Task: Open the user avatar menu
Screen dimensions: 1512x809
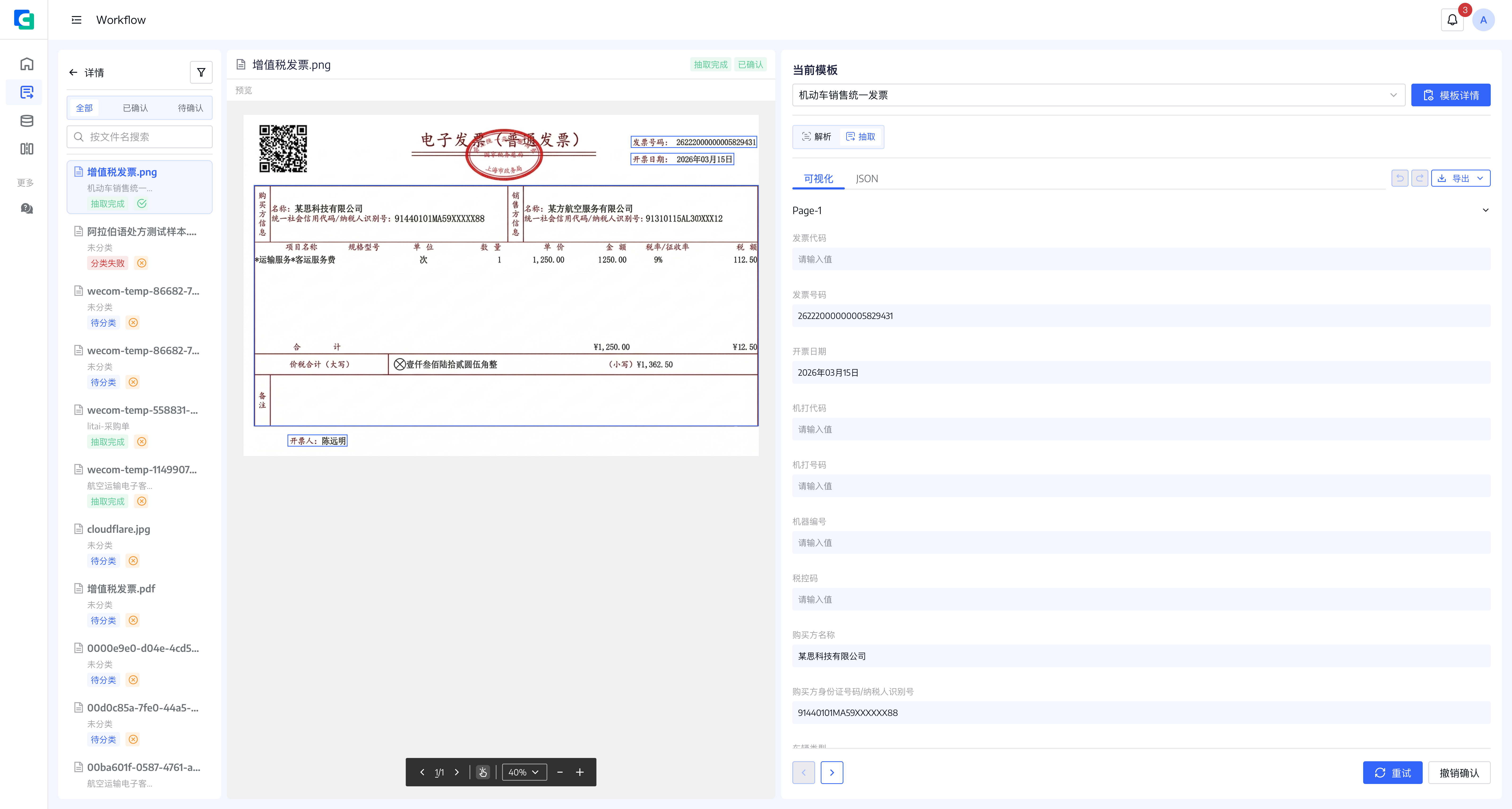Action: (x=1483, y=20)
